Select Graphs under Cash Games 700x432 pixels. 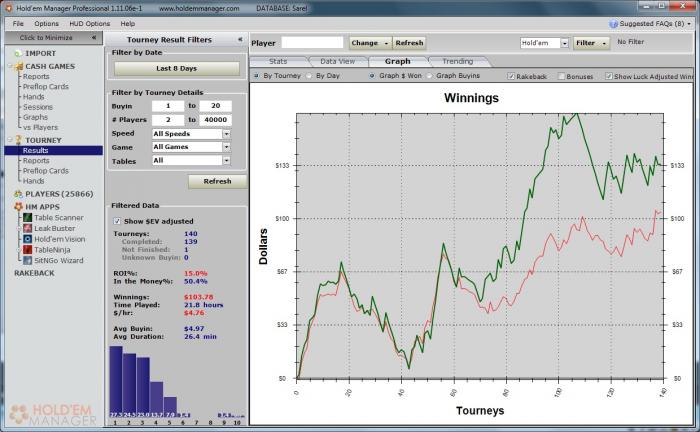[x=35, y=117]
